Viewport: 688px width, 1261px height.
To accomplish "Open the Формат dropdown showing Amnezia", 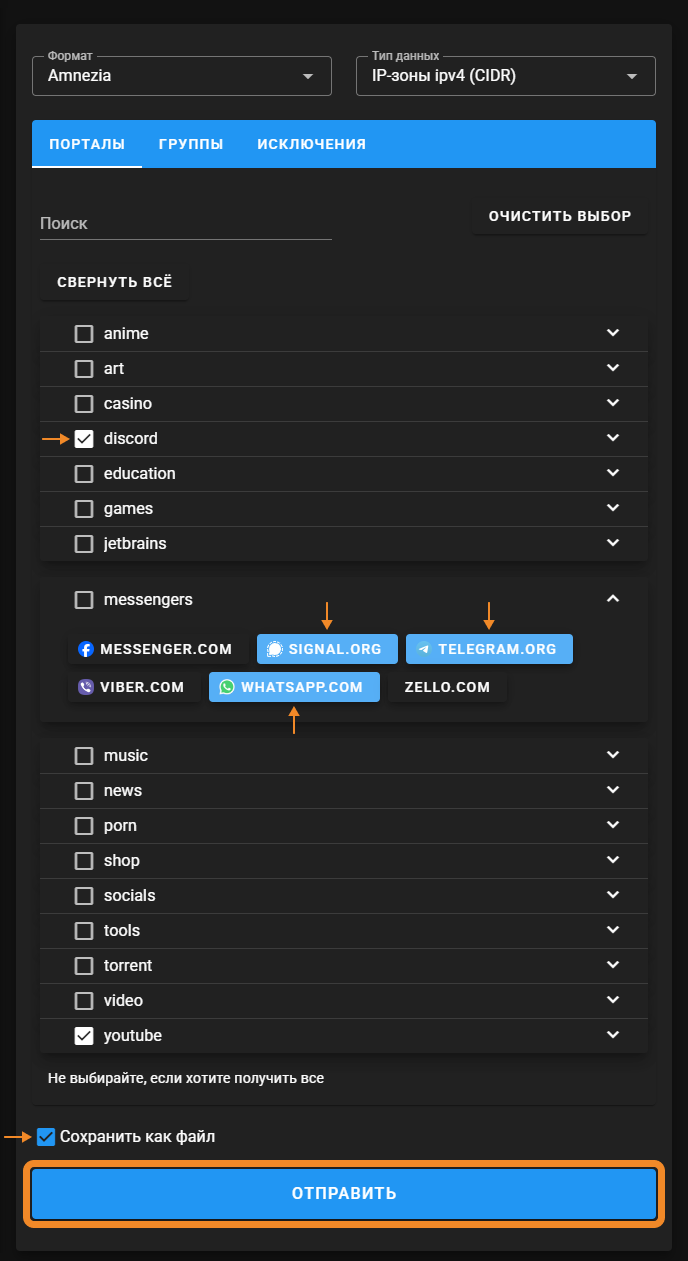I will 182,76.
